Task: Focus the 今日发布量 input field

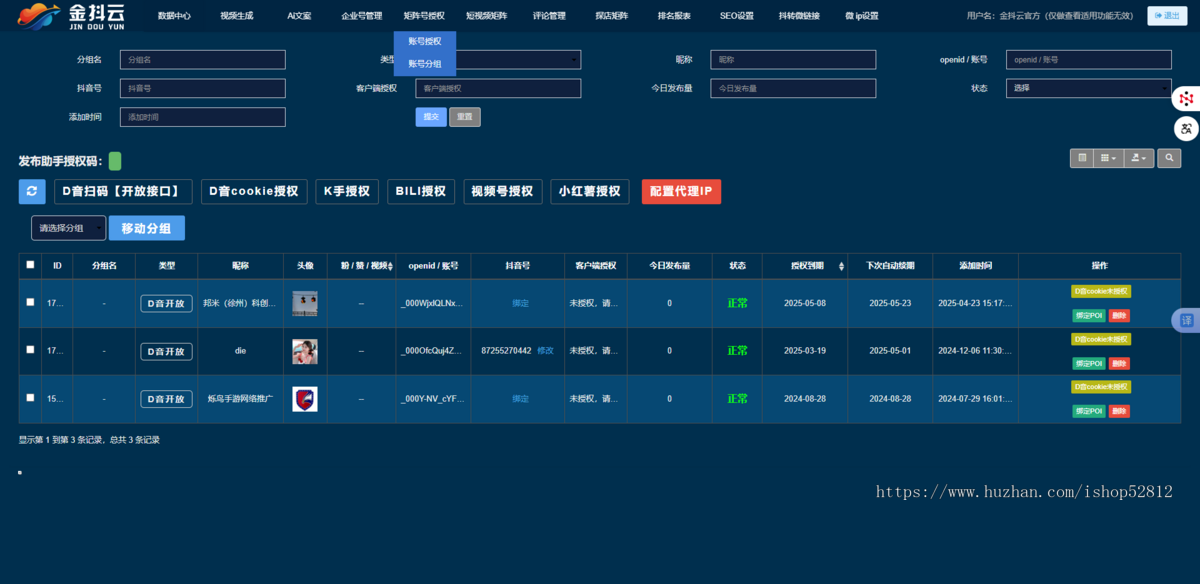Action: coord(793,88)
